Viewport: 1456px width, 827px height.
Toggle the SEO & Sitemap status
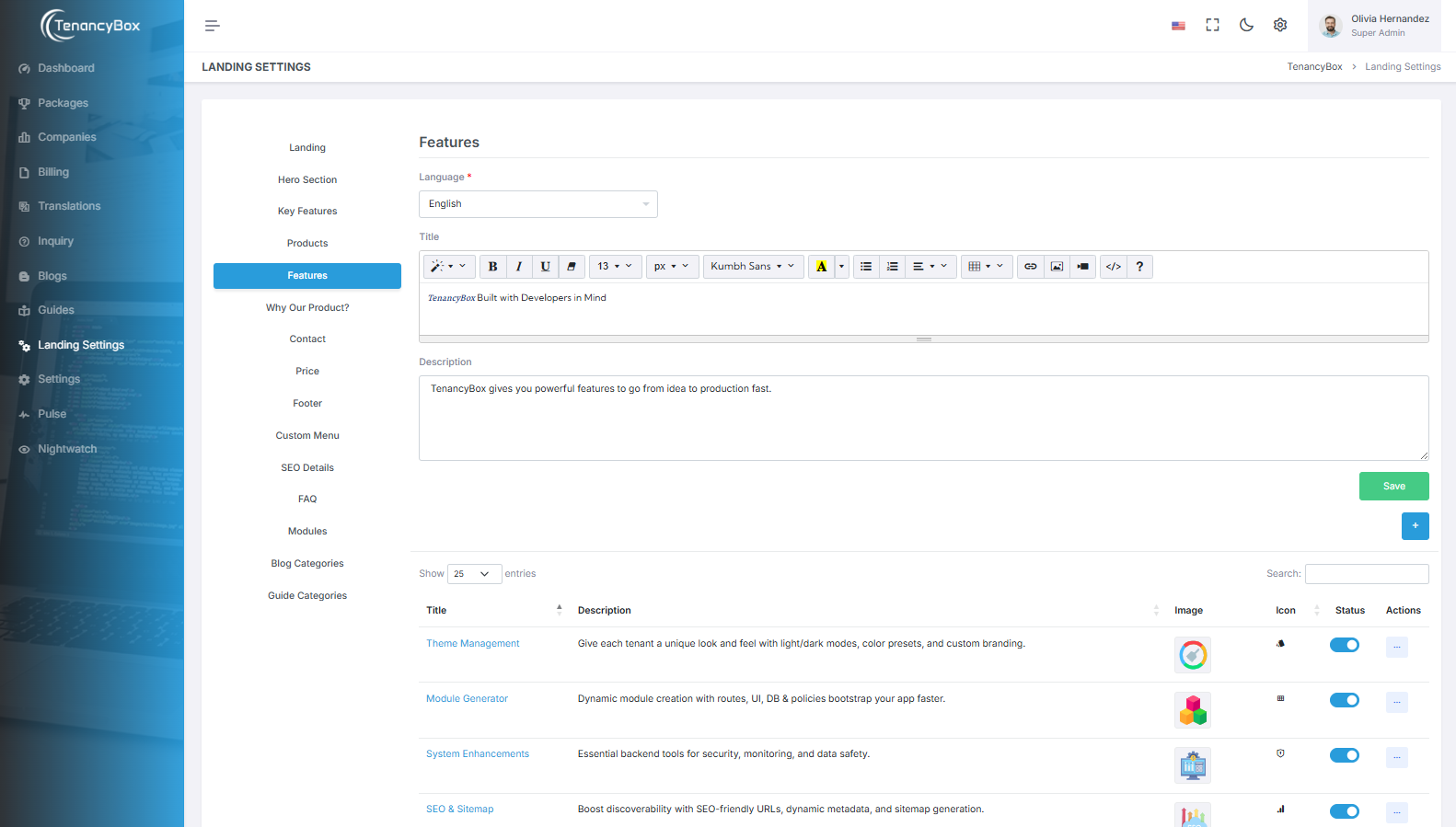(x=1345, y=811)
